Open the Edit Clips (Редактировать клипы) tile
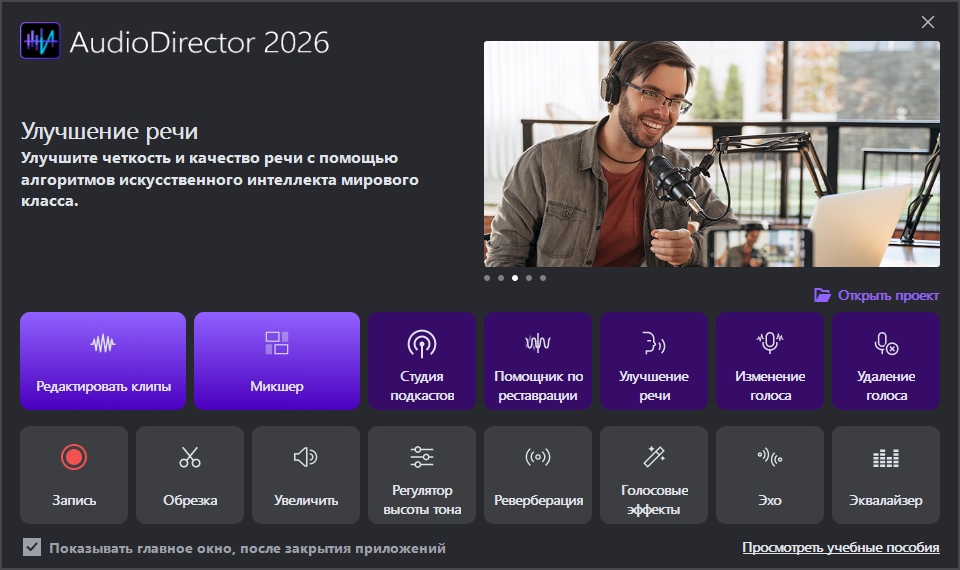 point(103,361)
